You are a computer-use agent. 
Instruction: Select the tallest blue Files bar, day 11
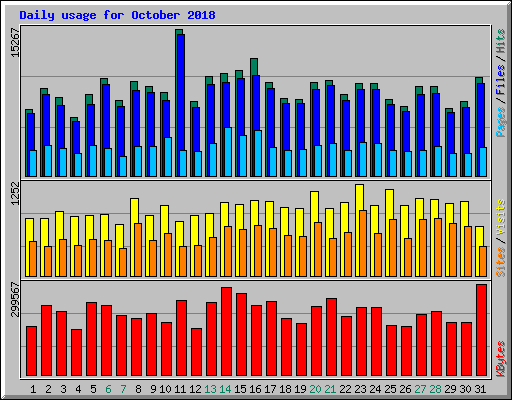(181, 92)
